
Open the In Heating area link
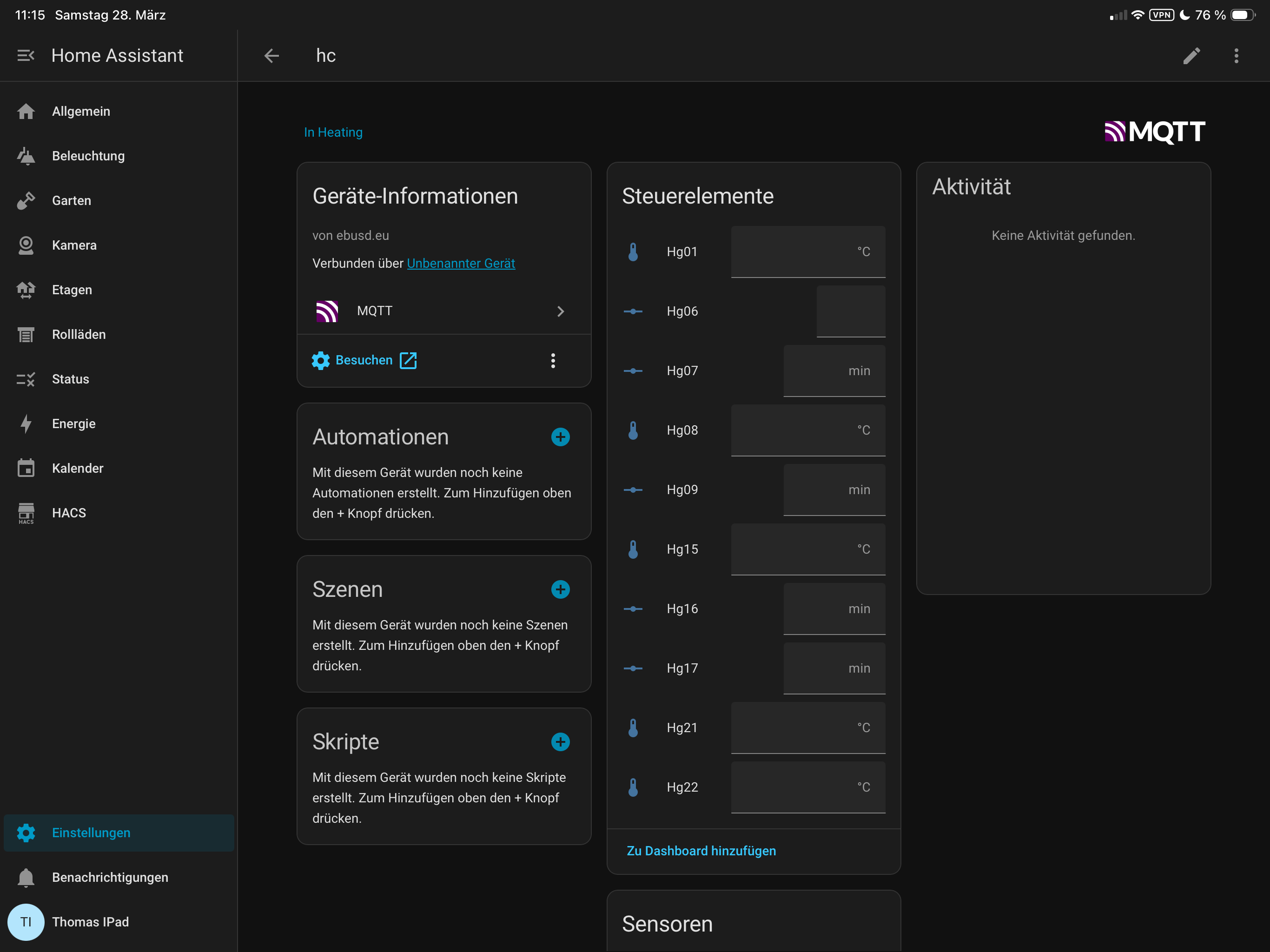(333, 132)
